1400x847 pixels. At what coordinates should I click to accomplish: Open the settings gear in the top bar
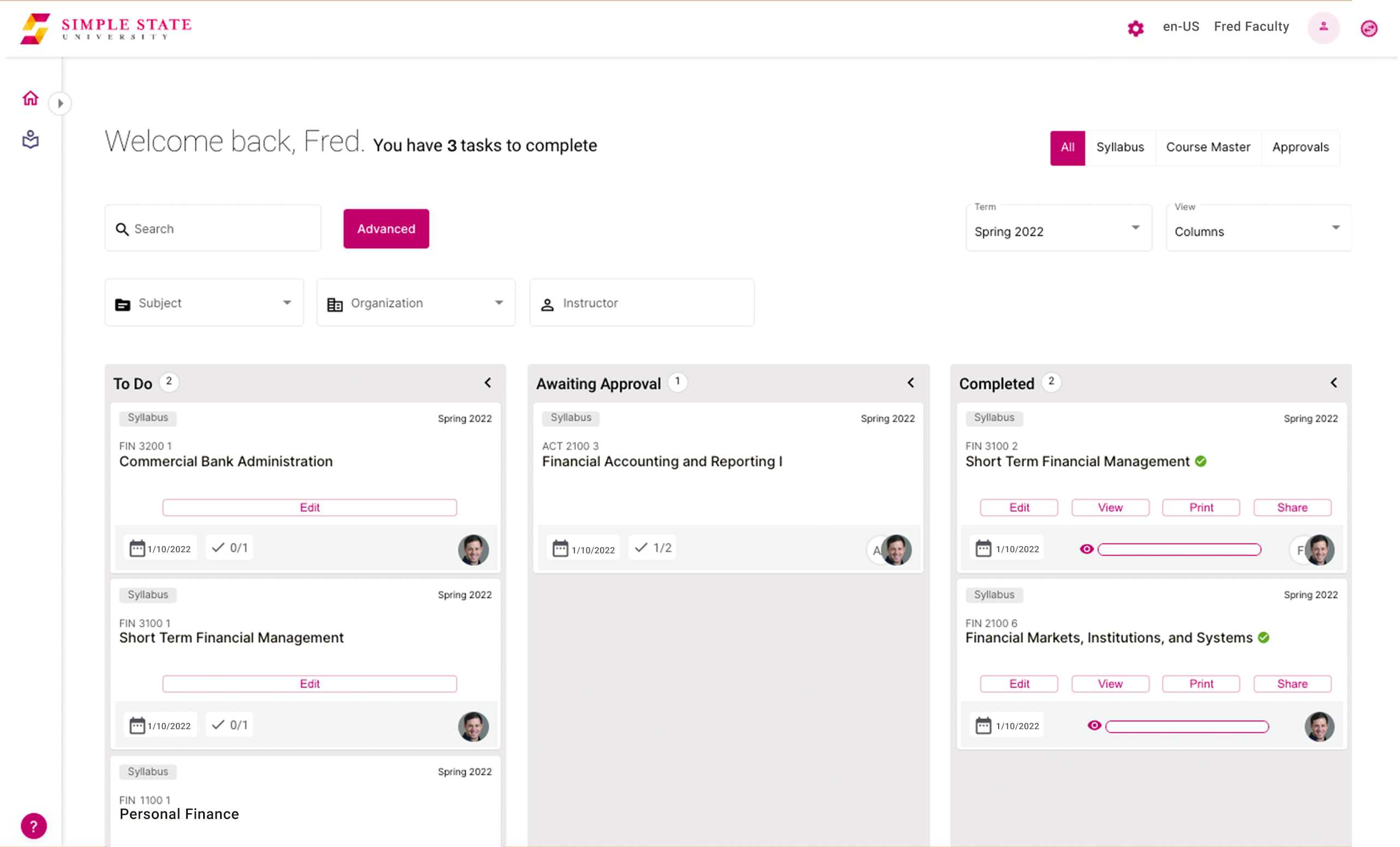tap(1135, 28)
